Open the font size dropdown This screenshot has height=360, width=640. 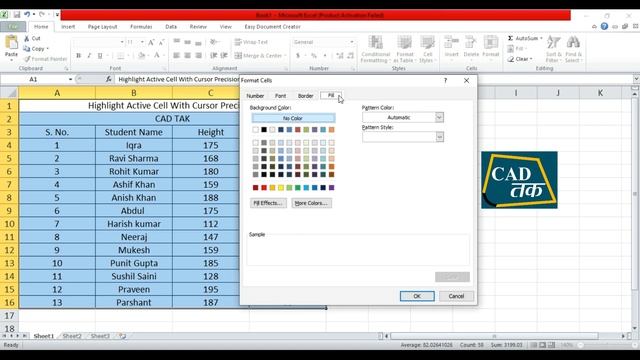(x=142, y=42)
